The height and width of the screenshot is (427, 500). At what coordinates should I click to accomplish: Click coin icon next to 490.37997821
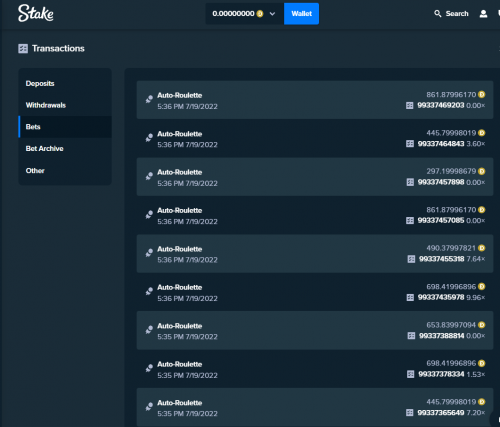(482, 248)
